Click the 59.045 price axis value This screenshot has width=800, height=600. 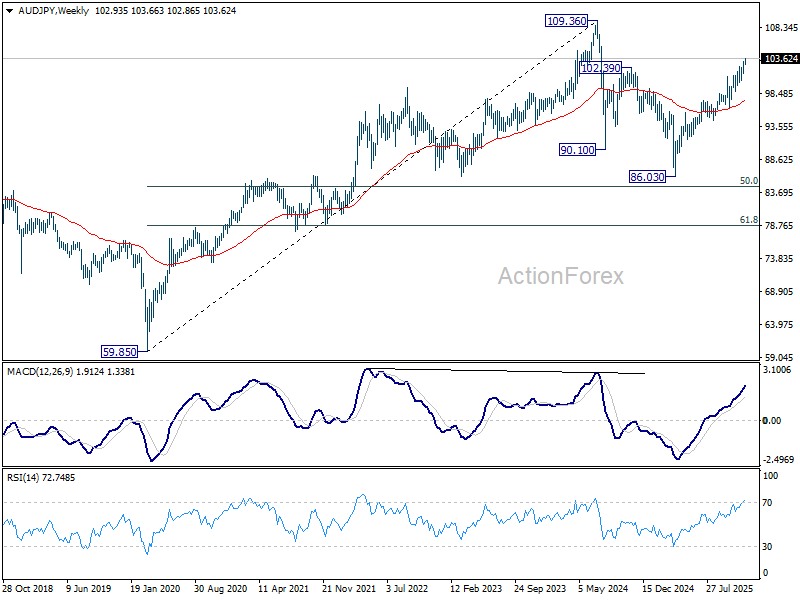[779, 358]
